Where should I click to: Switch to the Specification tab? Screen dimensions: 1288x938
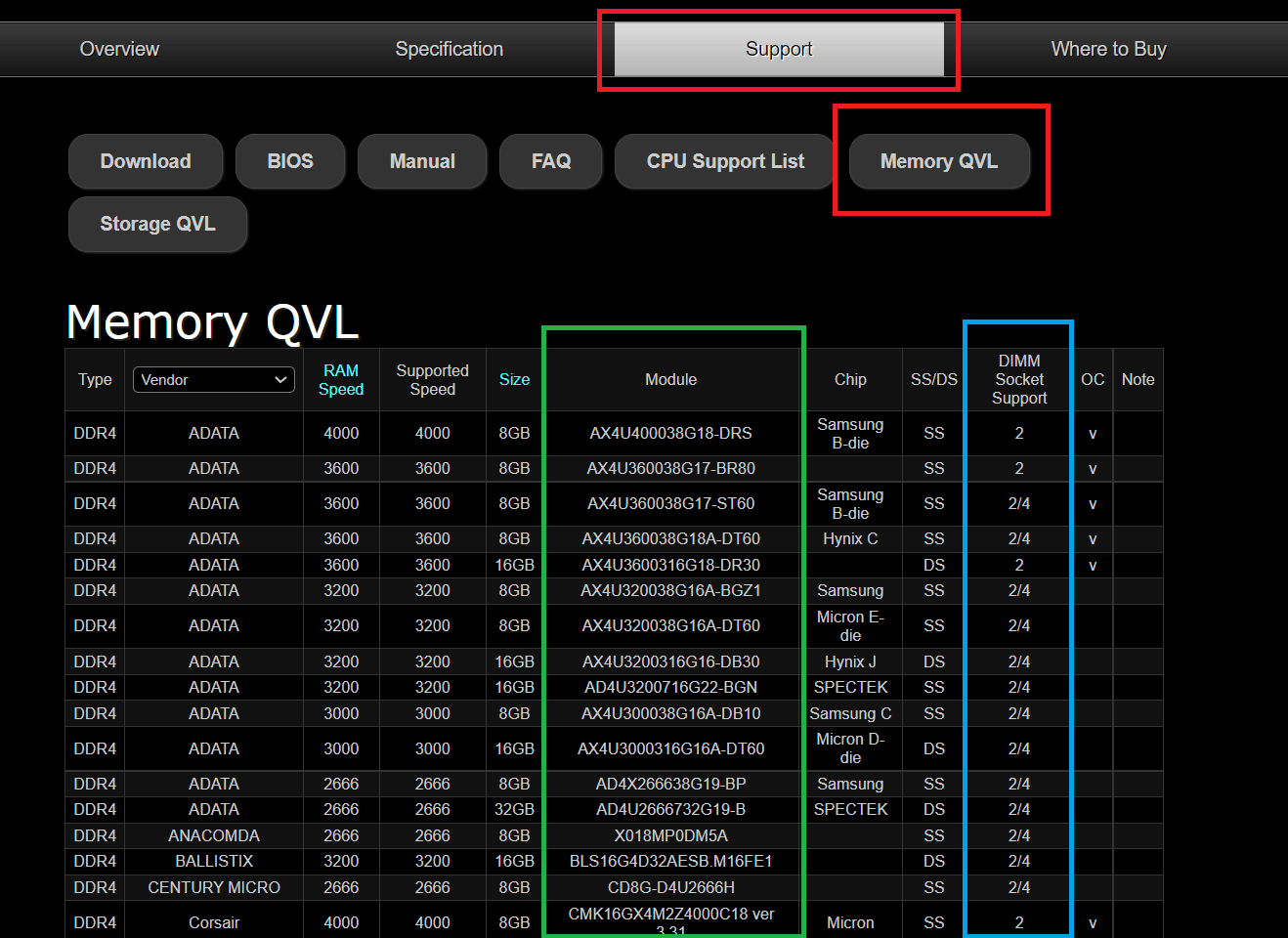click(x=450, y=49)
